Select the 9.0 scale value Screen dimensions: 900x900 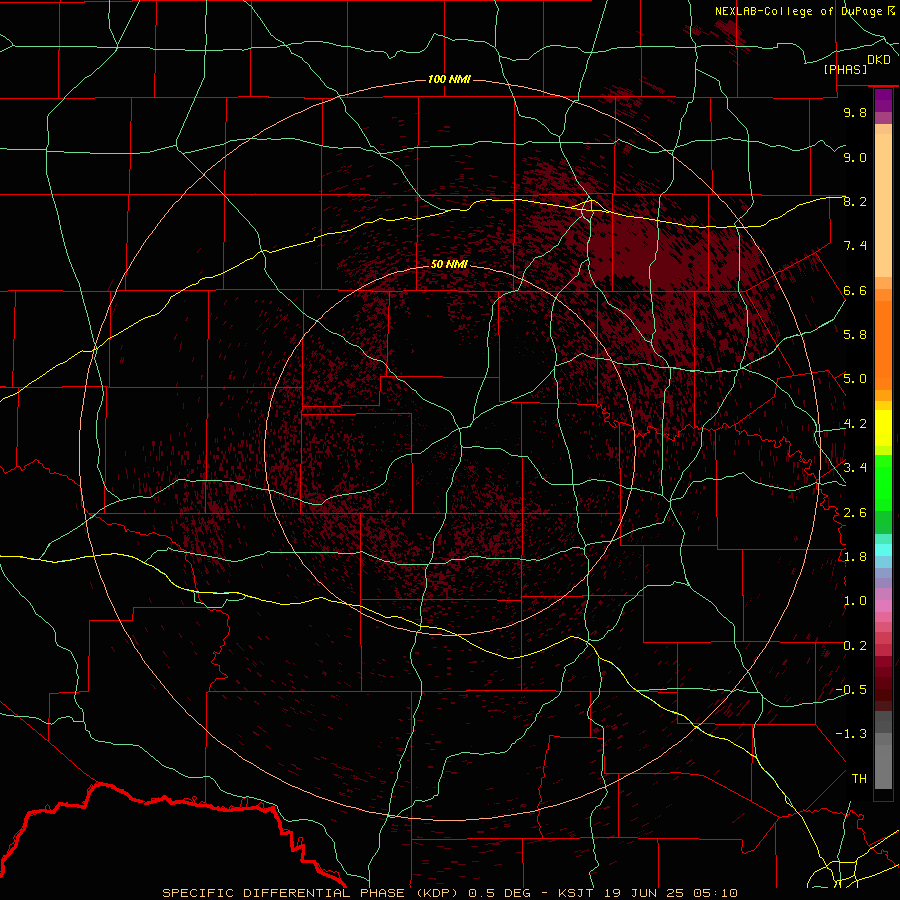pyautogui.click(x=855, y=157)
